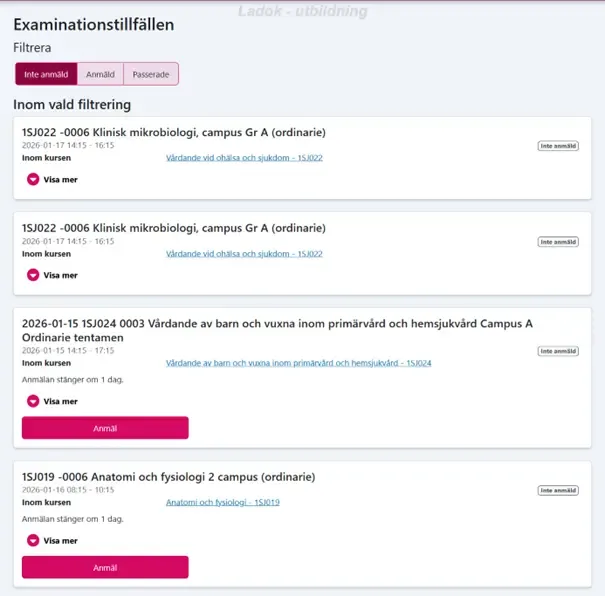Screen dimensions: 605x596
Task: Open 'Vårdande av barn och vuxna' 1SJ024 link
Action: click(x=298, y=363)
